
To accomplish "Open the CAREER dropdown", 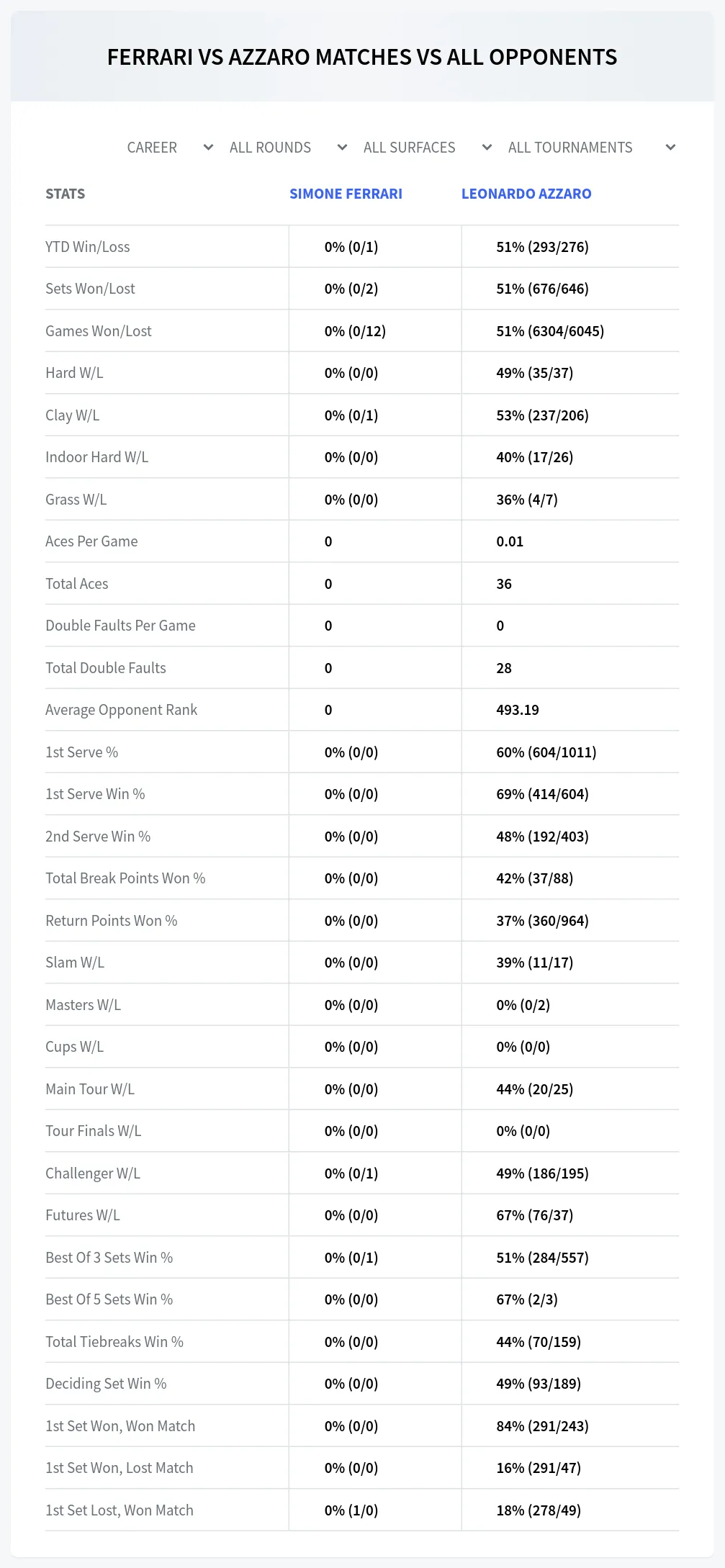I will click(x=170, y=148).
